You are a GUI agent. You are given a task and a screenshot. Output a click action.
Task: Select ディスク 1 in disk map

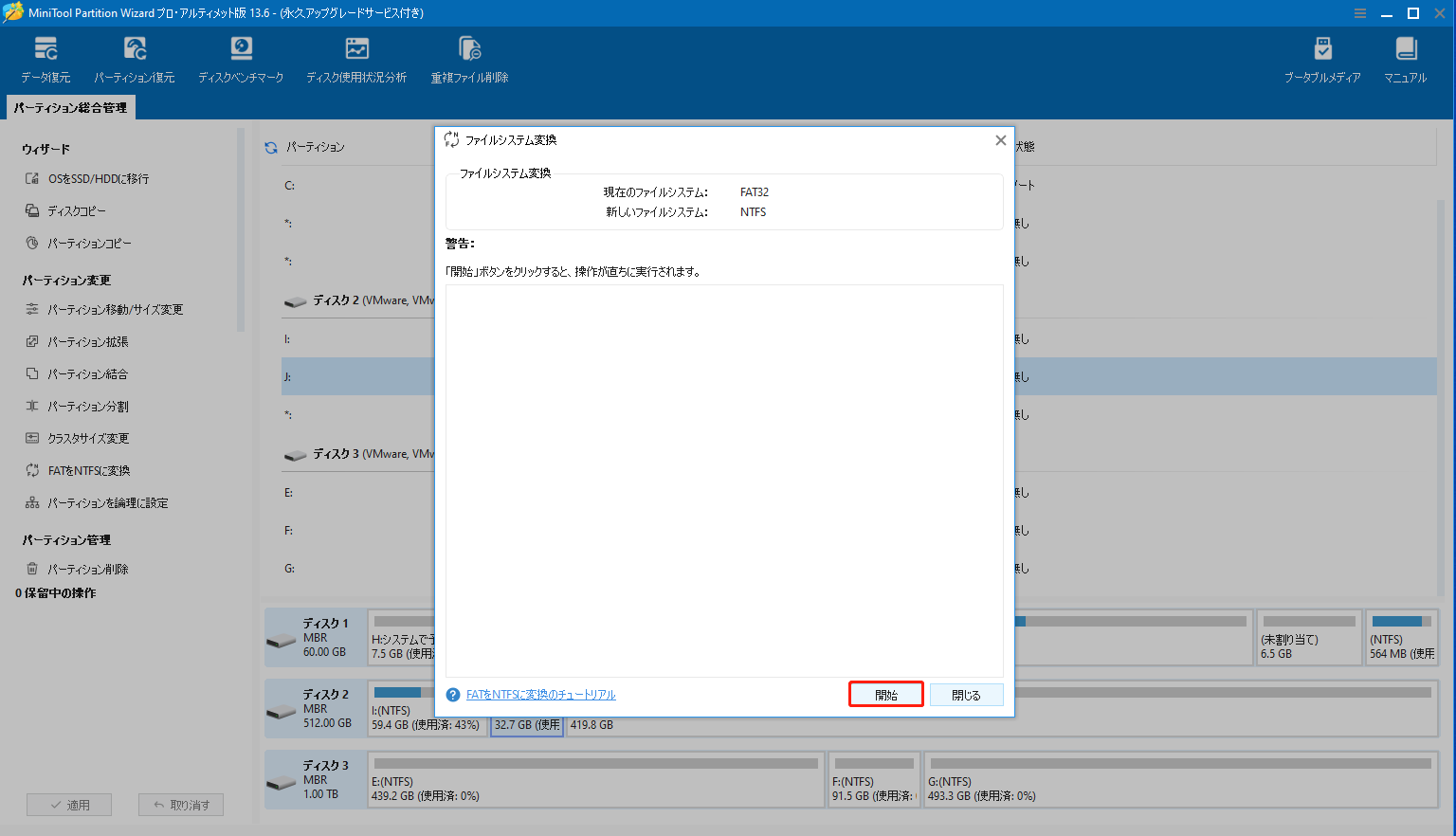coord(315,637)
